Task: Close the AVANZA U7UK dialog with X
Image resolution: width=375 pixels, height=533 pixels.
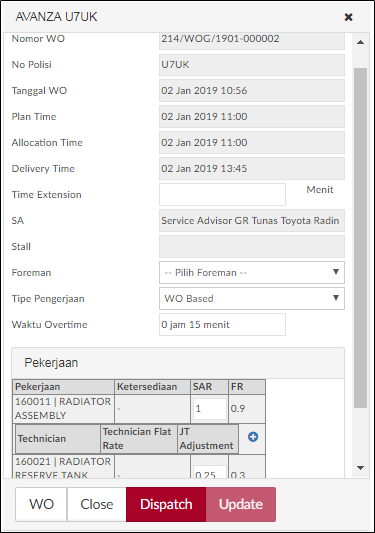Action: pyautogui.click(x=348, y=17)
